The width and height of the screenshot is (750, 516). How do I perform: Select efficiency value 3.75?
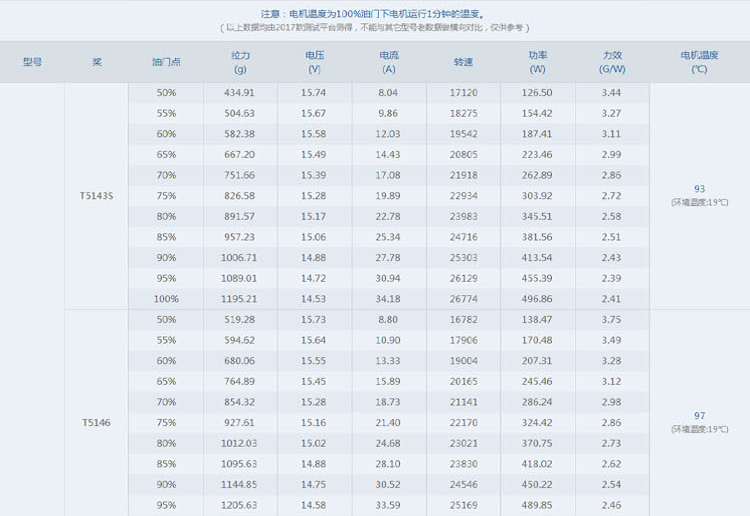tap(611, 319)
